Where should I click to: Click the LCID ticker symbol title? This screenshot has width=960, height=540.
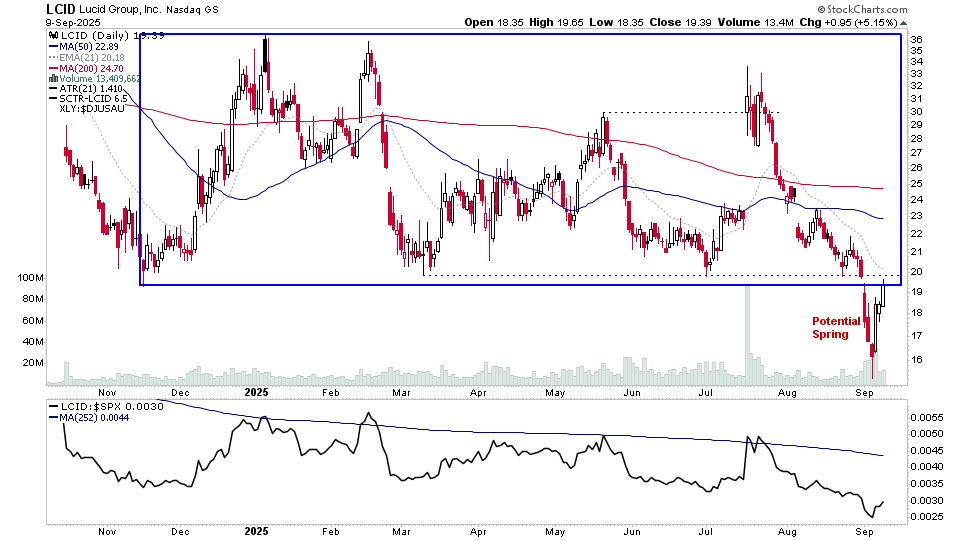click(61, 9)
